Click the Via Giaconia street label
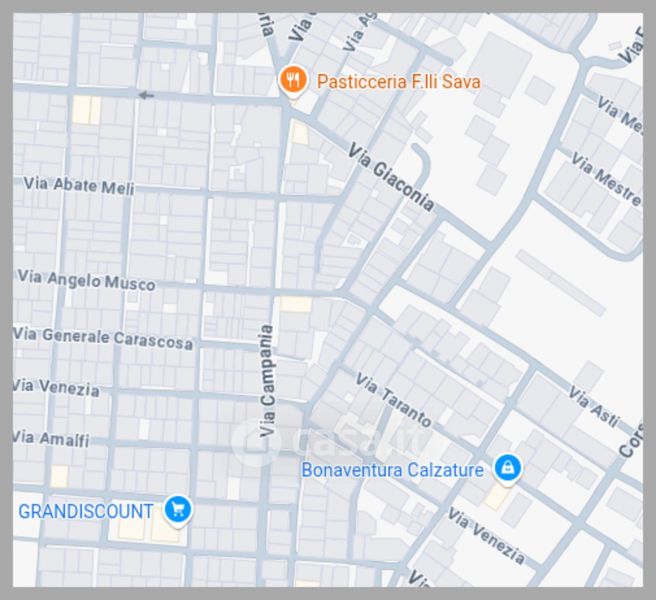Image resolution: width=656 pixels, height=600 pixels. pos(392,177)
